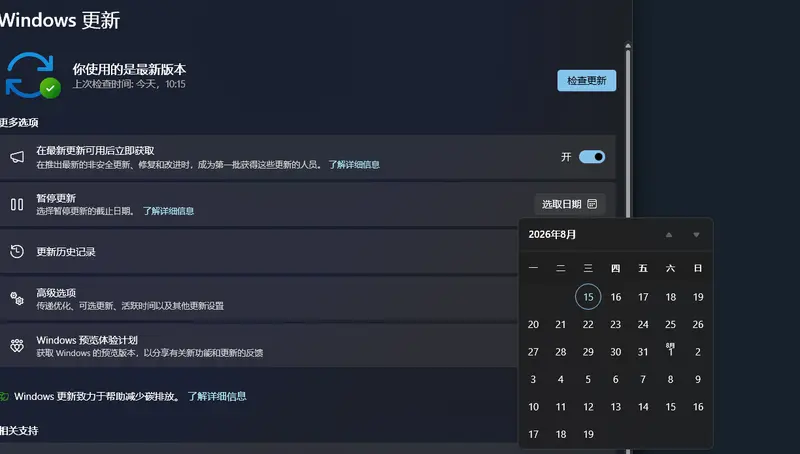Select date 15 in the second-to-last row
The height and width of the screenshot is (454, 800).
(x=670, y=407)
